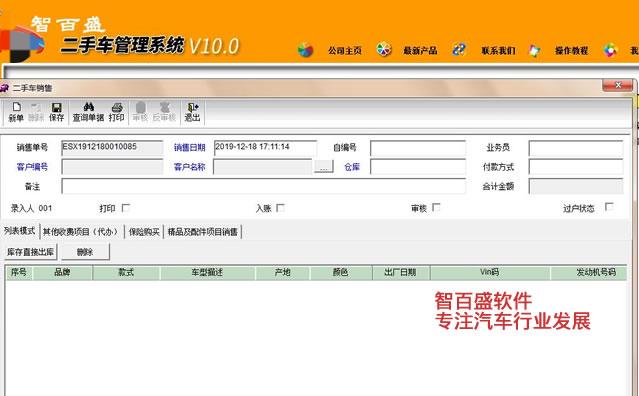Image resolution: width=639 pixels, height=396 pixels.
Task: Switch to the 保险购买 tab
Action: (144, 232)
